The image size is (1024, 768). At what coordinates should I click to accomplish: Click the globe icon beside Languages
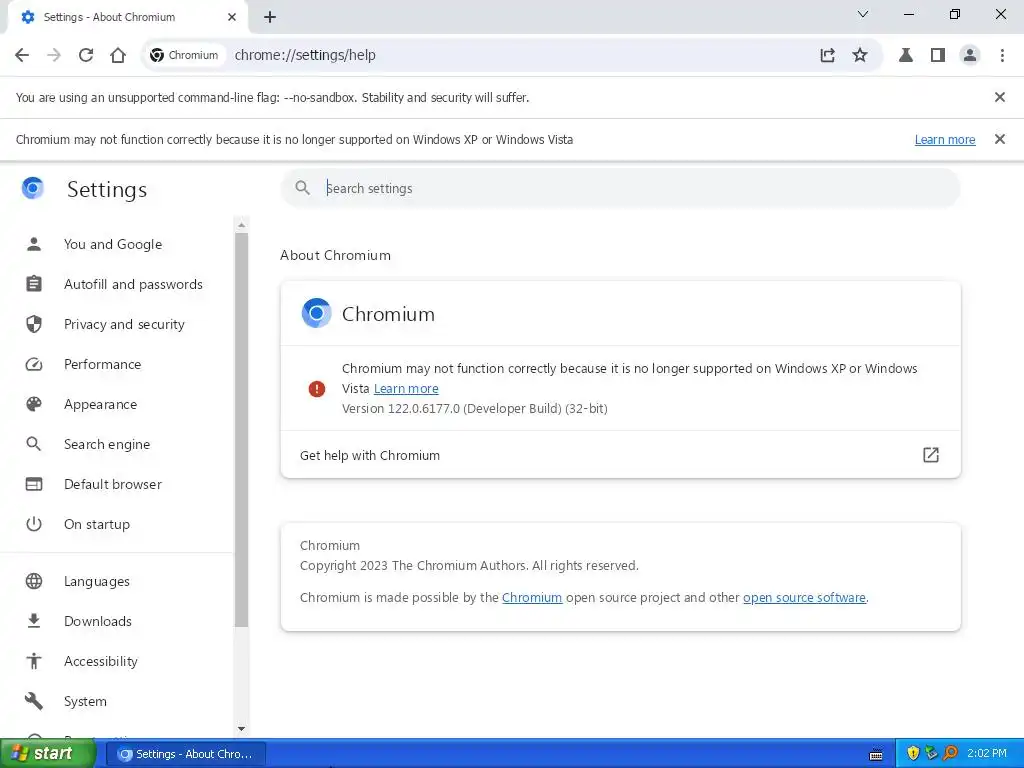[x=34, y=581]
